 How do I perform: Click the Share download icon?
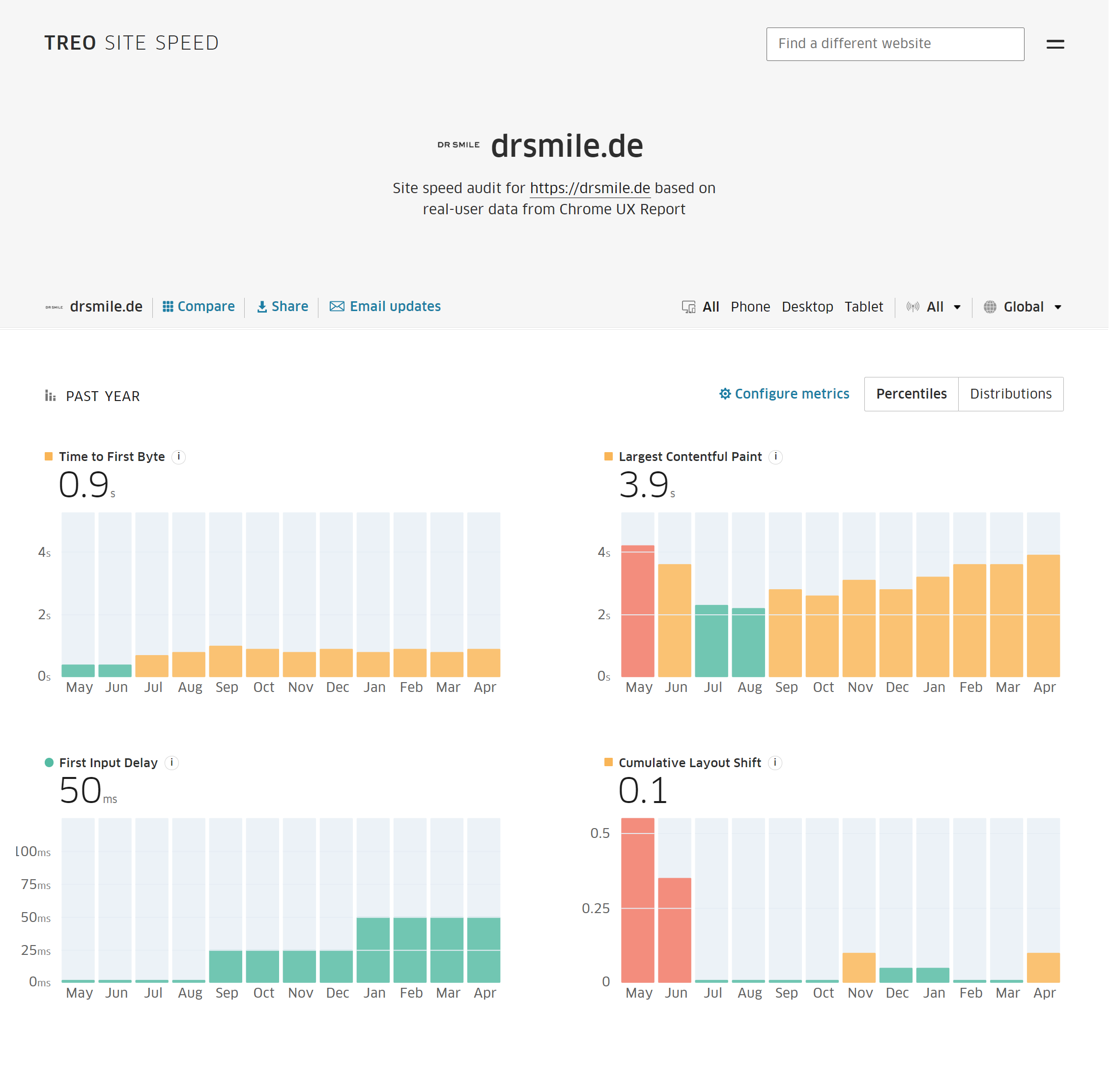click(263, 308)
